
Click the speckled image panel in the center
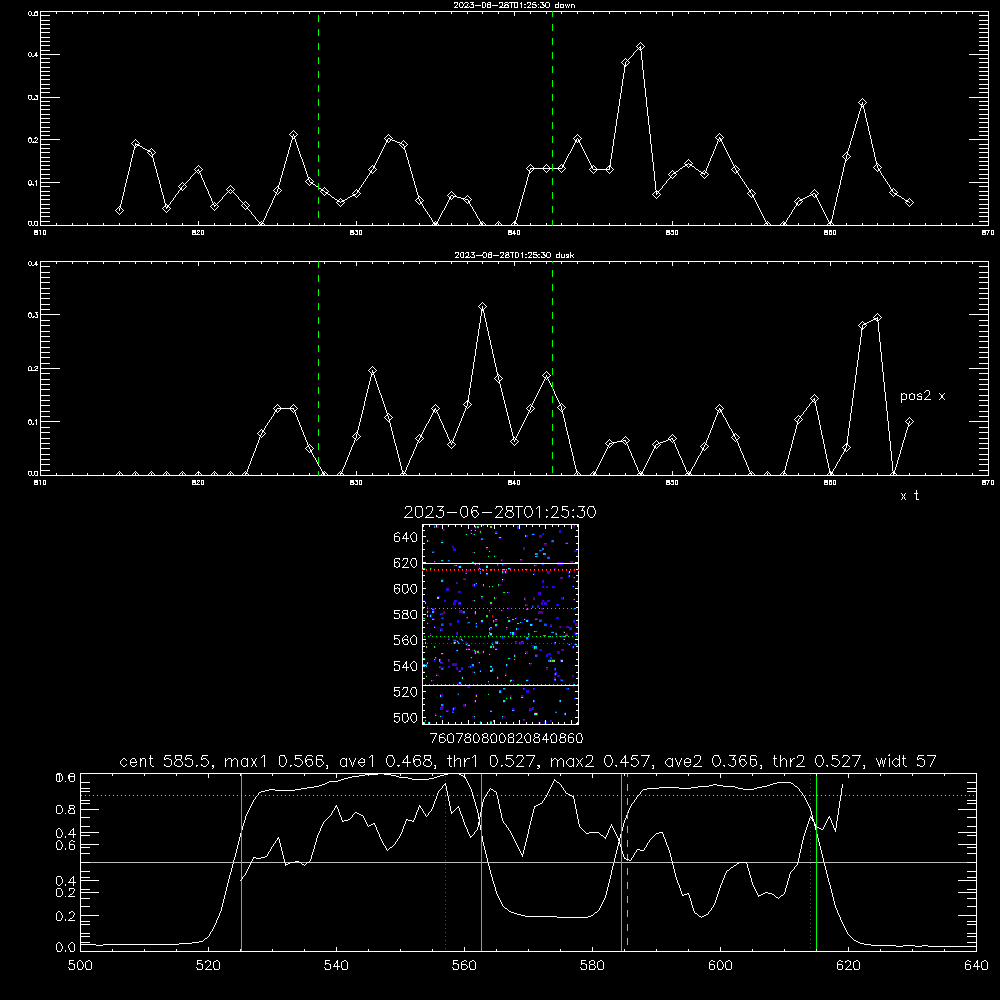[500, 624]
